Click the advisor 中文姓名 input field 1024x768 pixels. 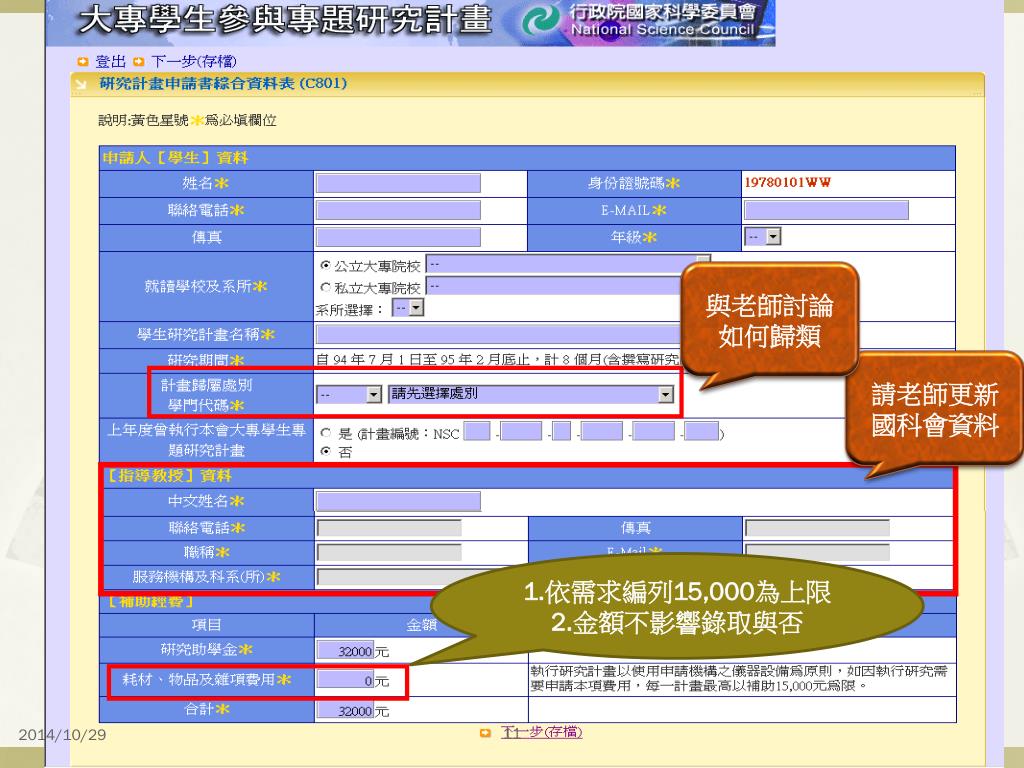point(398,502)
